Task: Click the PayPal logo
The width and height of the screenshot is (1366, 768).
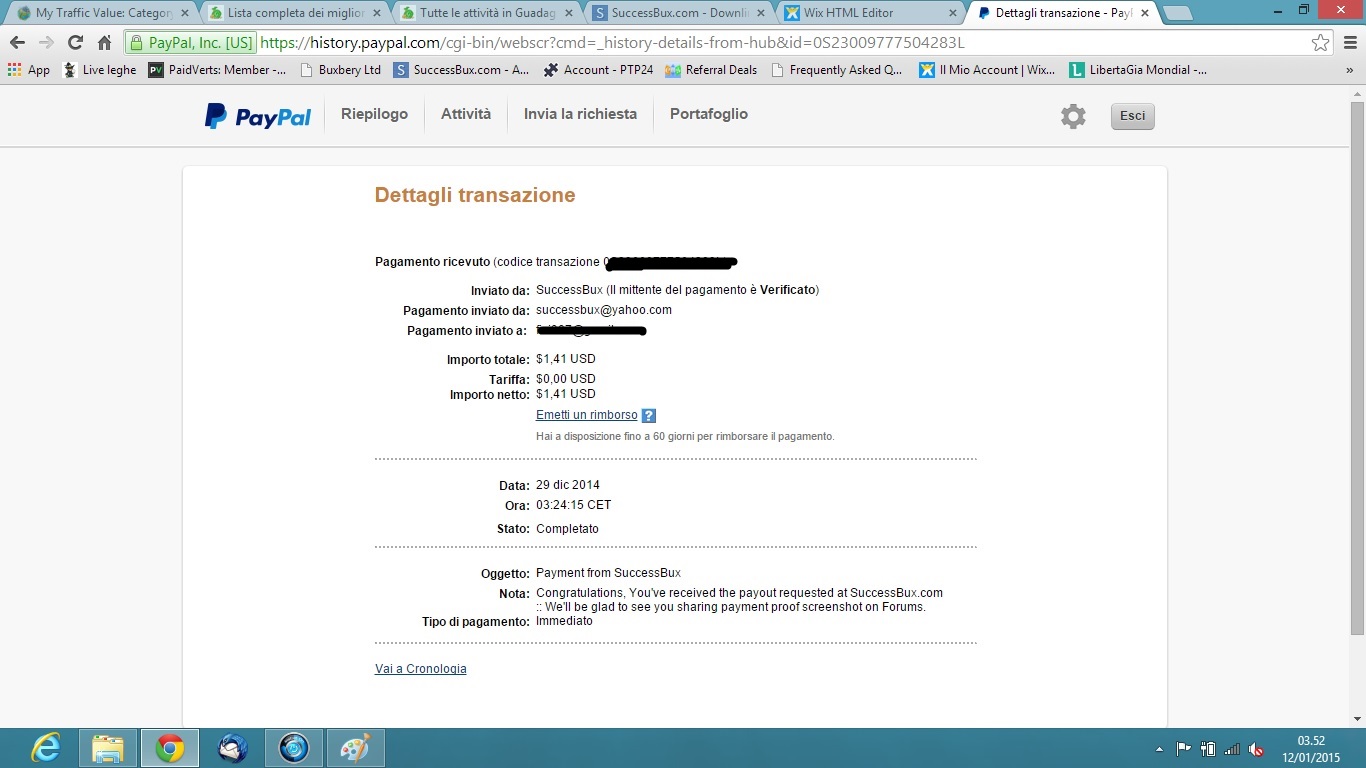Action: 258,116
